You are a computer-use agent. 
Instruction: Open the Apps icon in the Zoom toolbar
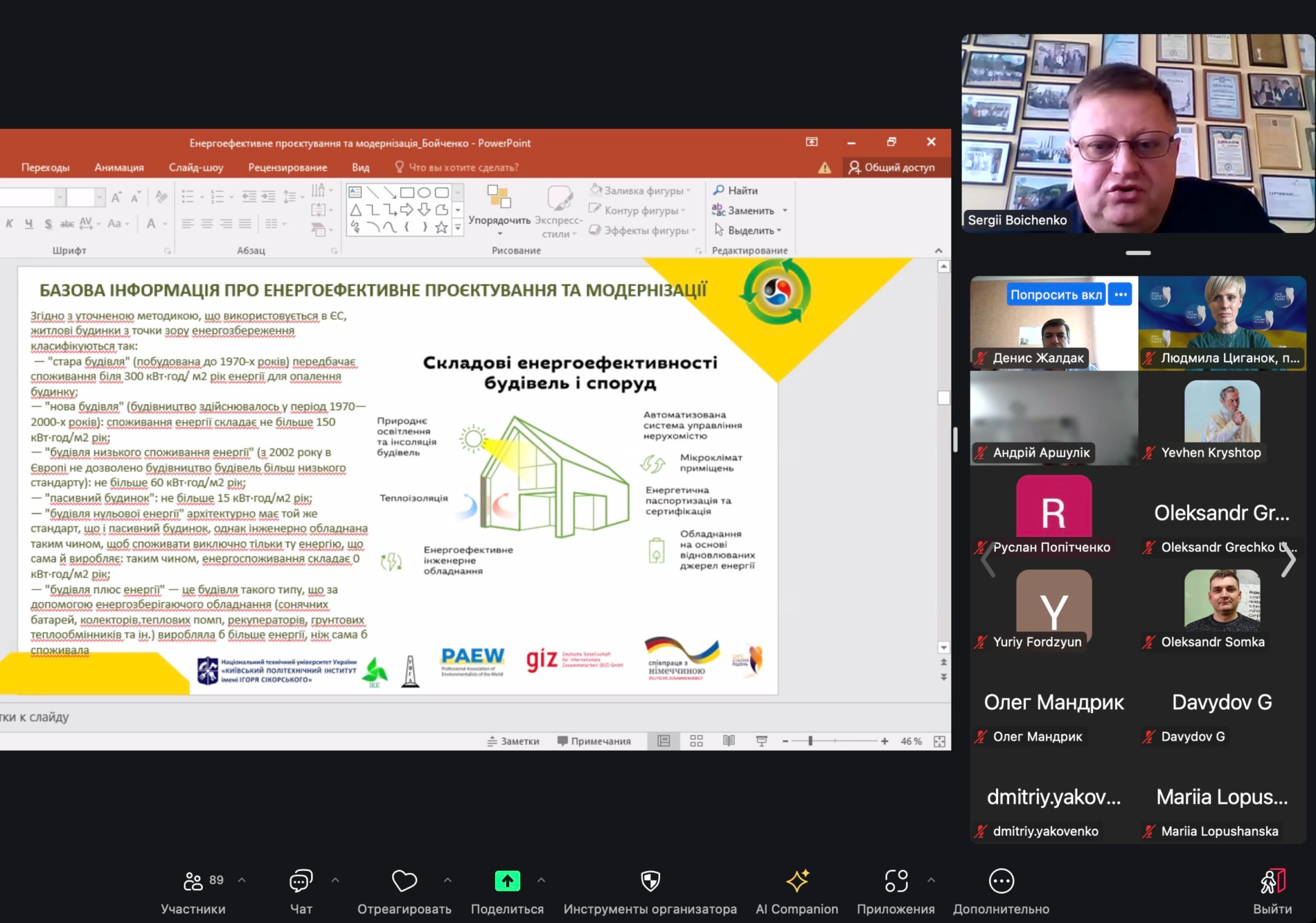click(x=896, y=881)
